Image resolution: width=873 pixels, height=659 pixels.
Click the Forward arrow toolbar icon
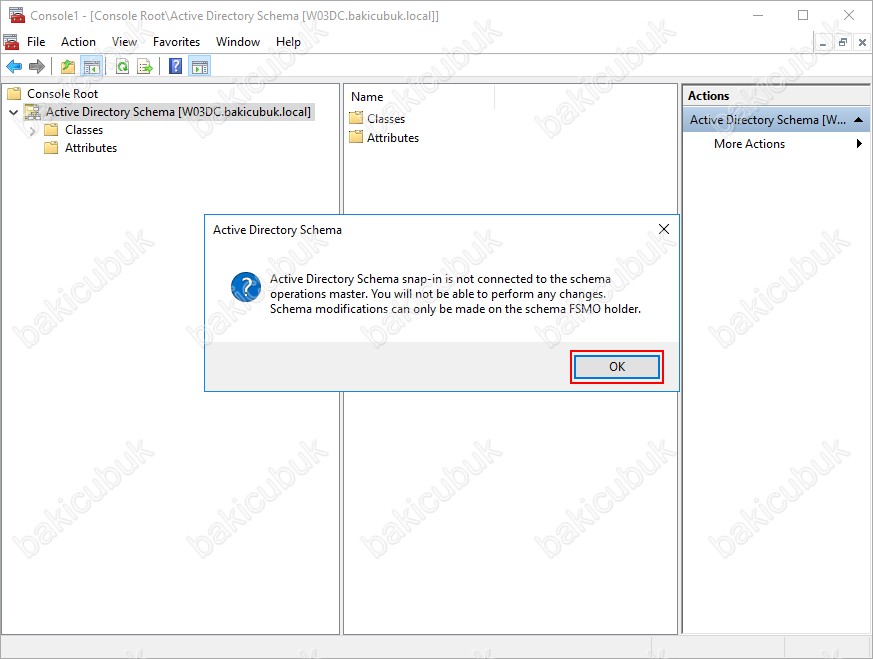pos(37,67)
